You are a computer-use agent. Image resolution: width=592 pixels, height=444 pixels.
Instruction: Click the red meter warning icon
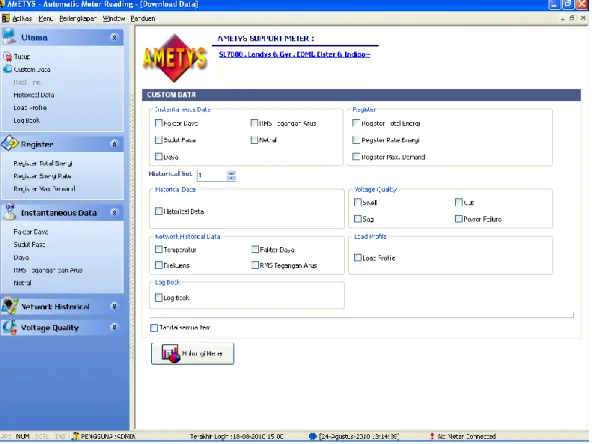[x=432, y=436]
